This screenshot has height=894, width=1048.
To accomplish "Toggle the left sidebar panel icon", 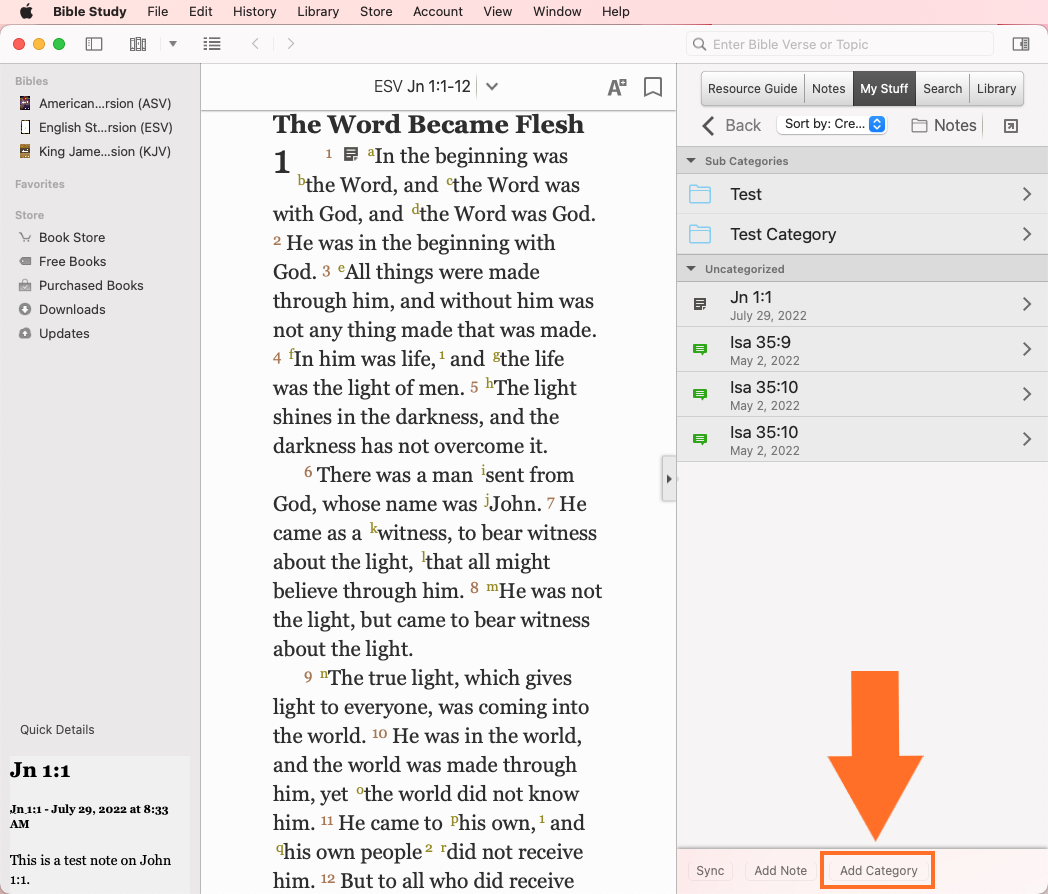I will pyautogui.click(x=94, y=44).
